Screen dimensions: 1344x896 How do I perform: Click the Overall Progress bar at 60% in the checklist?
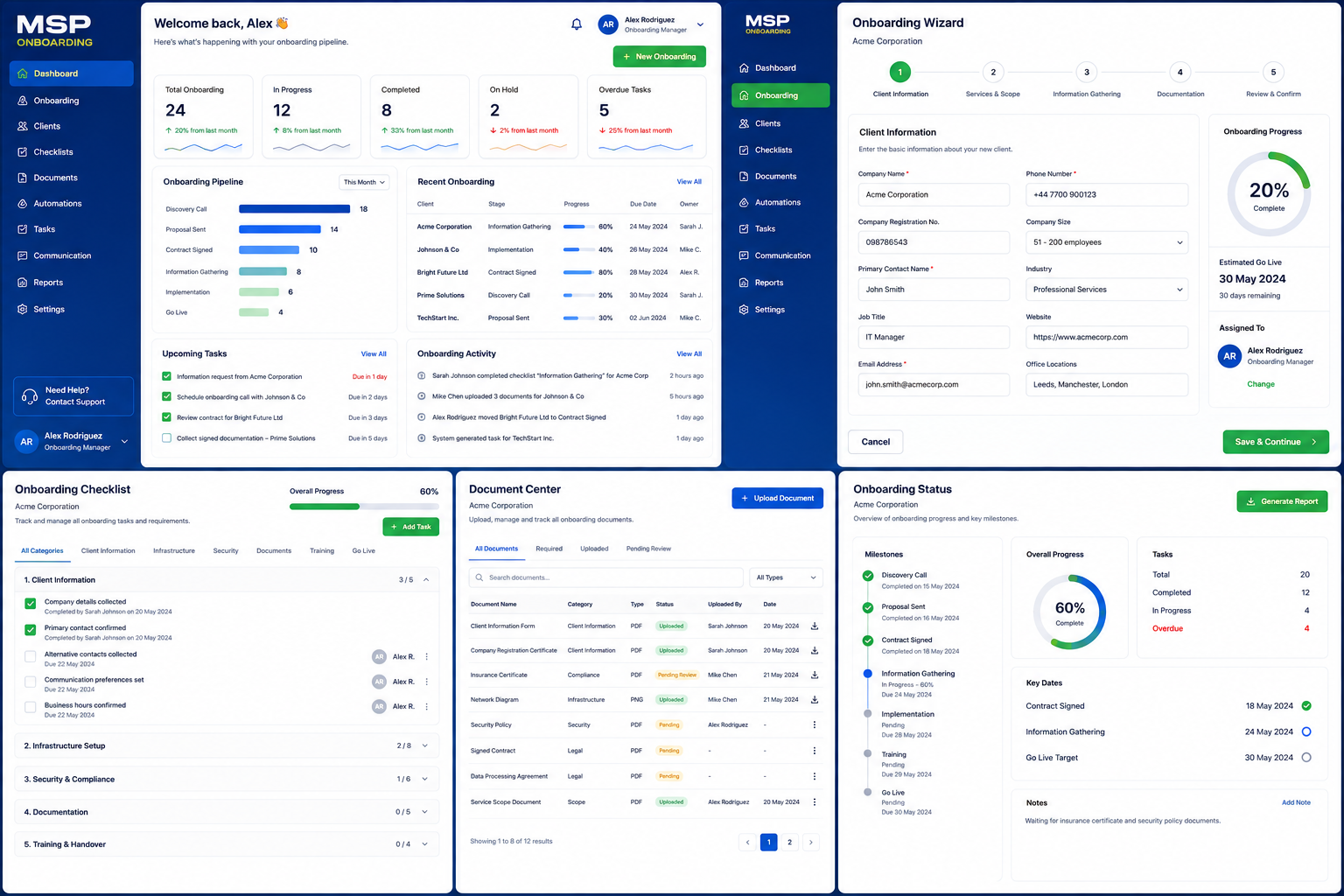(x=364, y=507)
